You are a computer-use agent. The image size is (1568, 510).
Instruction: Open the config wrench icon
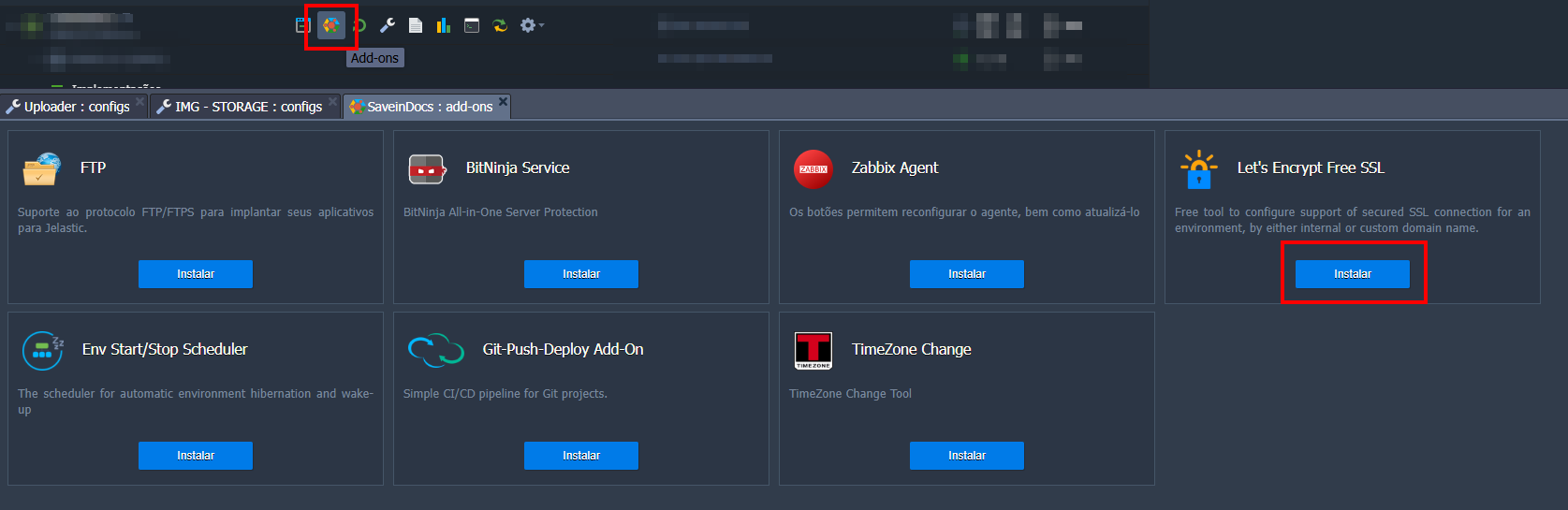click(388, 25)
